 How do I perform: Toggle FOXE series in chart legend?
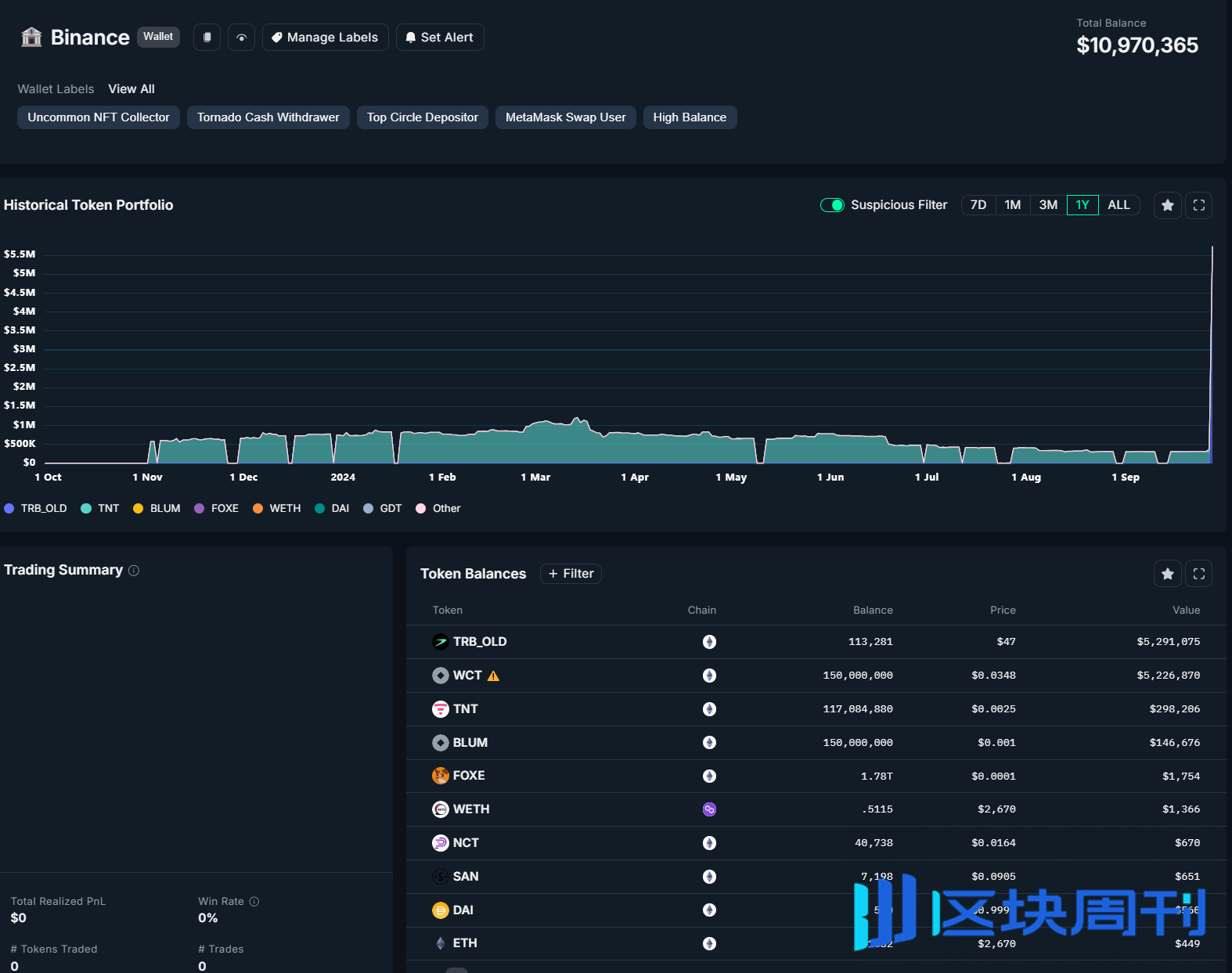coord(216,508)
